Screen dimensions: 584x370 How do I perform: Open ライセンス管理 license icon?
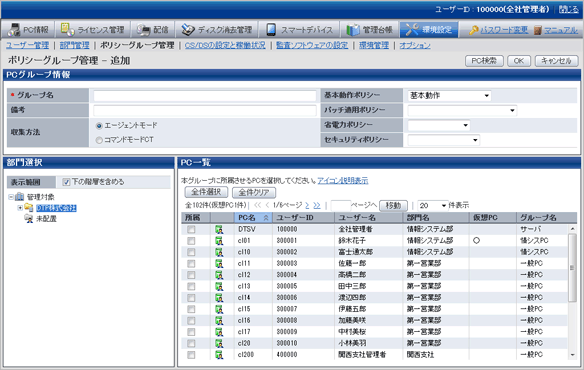pyautogui.click(x=67, y=29)
